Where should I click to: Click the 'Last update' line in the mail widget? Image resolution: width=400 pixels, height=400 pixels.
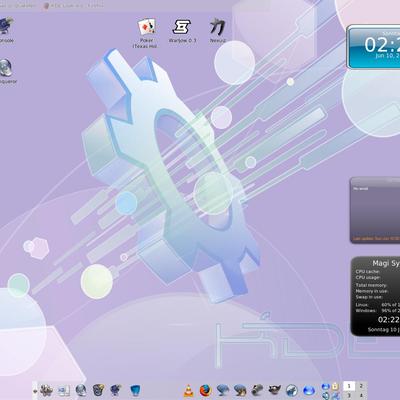click(x=376, y=239)
